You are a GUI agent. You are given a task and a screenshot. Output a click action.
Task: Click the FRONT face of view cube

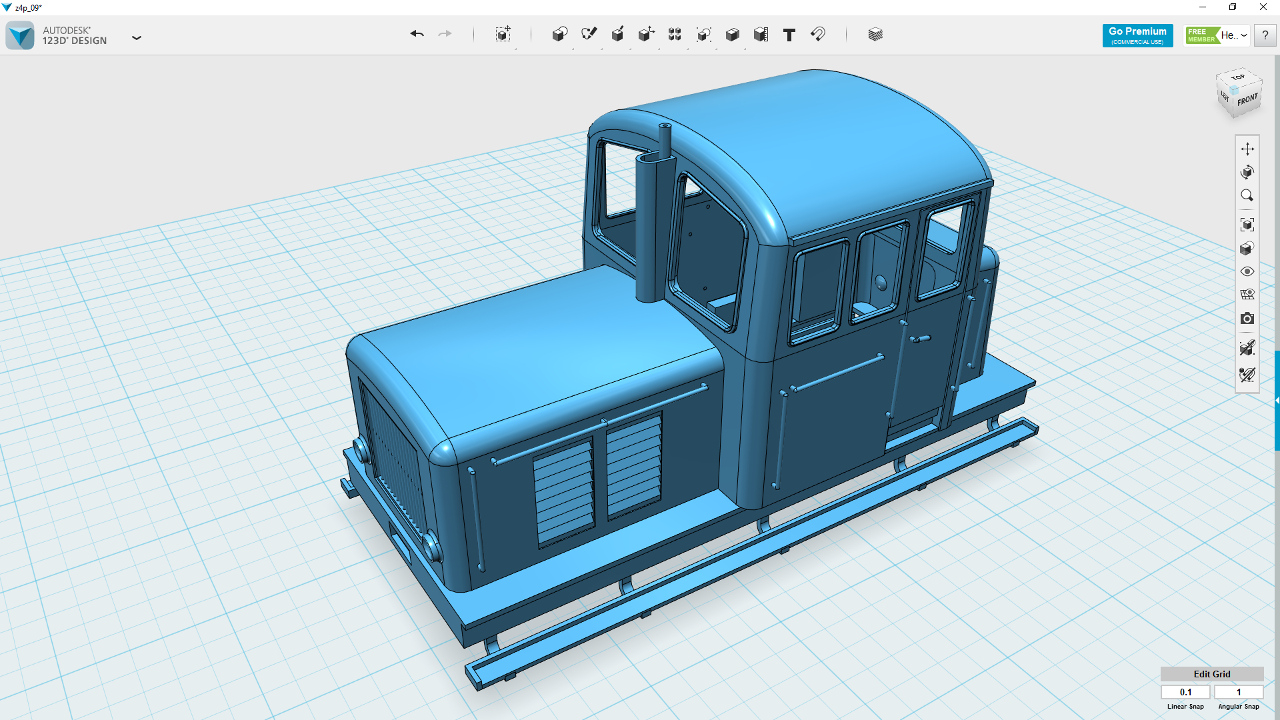(x=1247, y=101)
